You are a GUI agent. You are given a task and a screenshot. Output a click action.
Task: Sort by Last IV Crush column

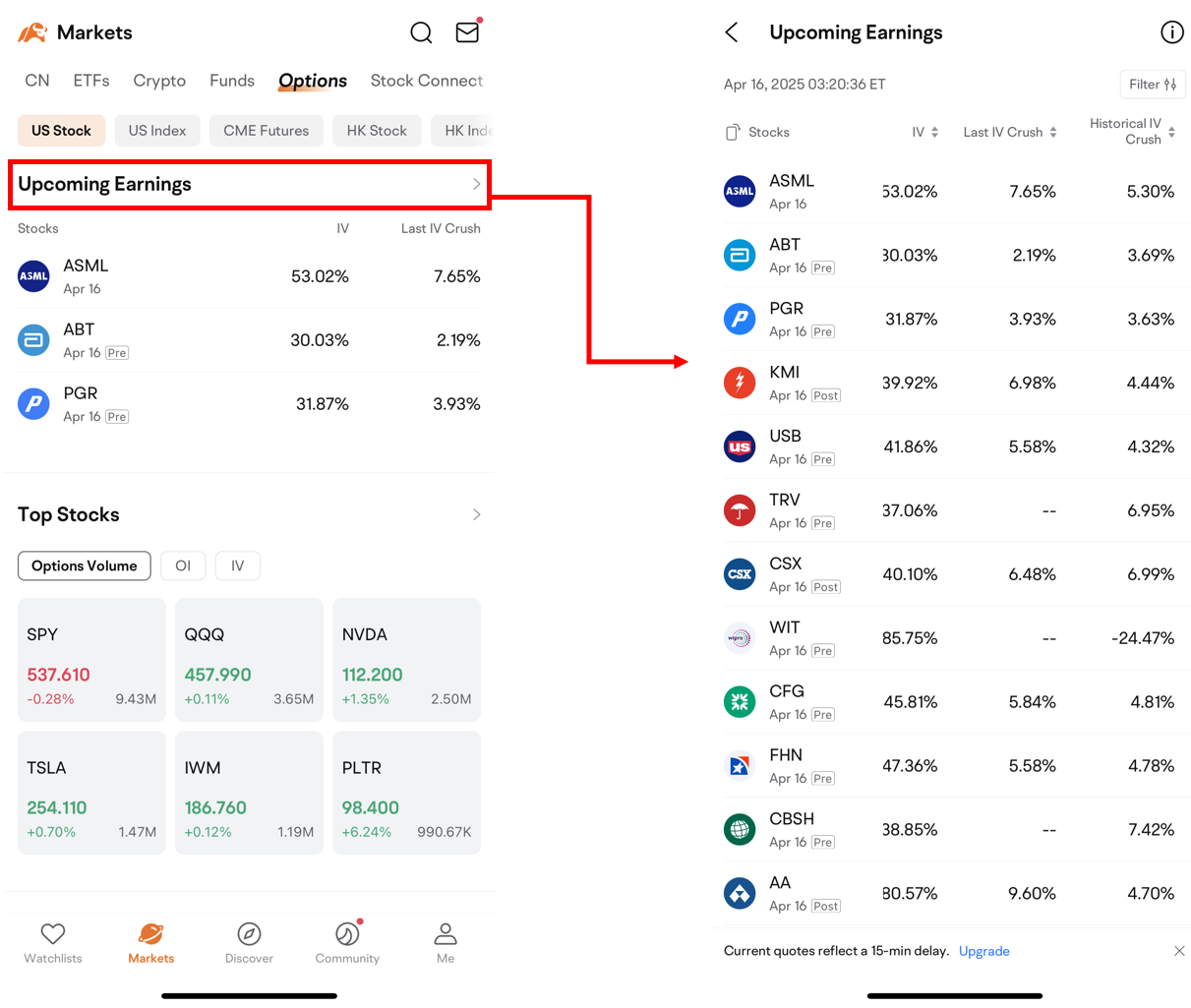point(1010,132)
